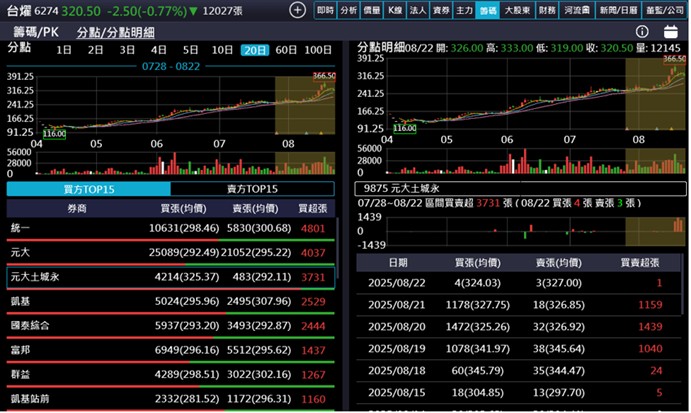
Task: Sort by the 買超張 column header
Action: 313,208
